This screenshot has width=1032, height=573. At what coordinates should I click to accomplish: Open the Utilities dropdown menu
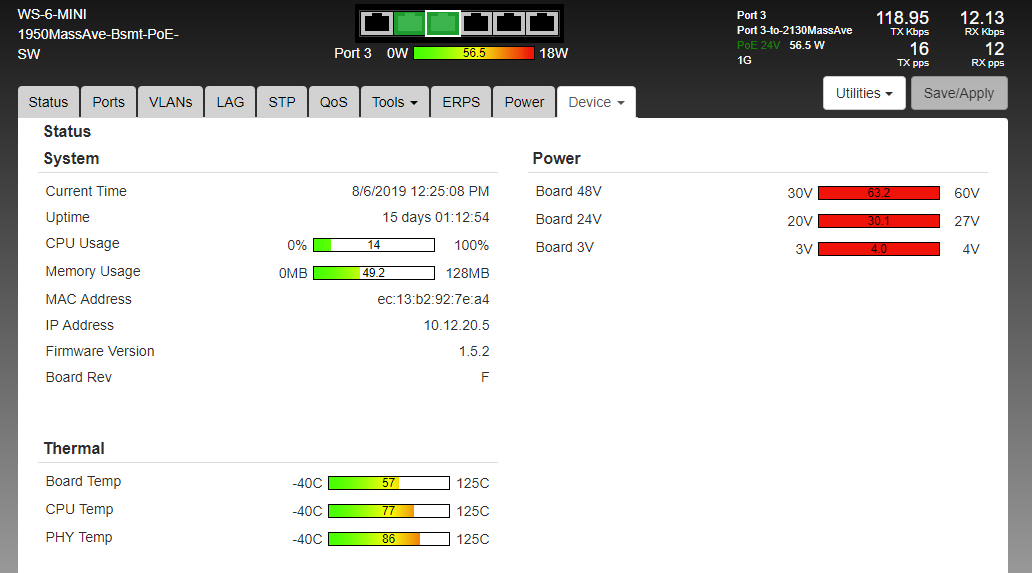(864, 93)
